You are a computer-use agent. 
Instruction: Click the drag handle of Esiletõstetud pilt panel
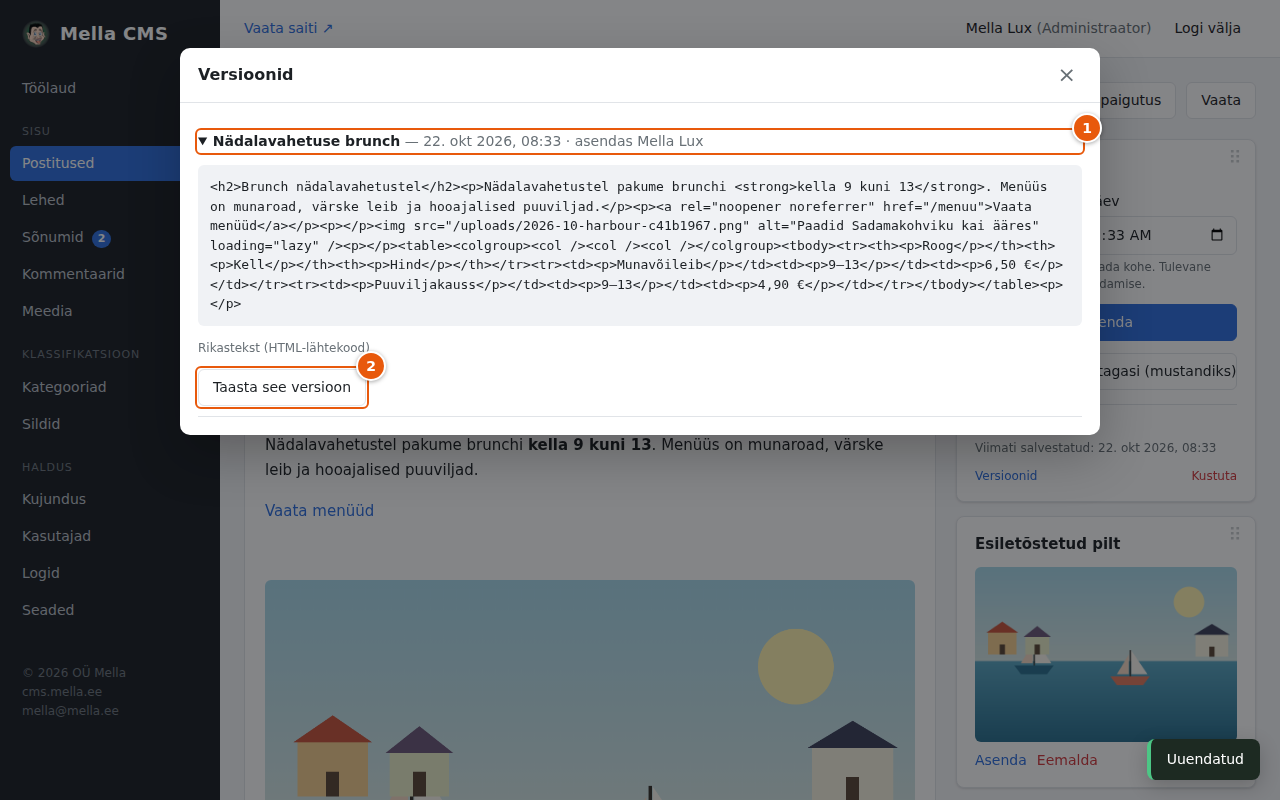coord(1235,534)
